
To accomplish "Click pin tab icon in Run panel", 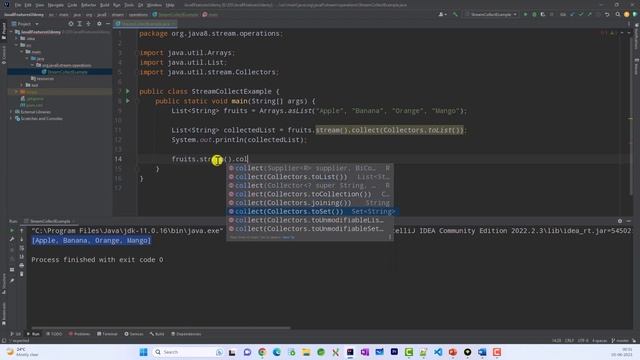I will [12, 280].
